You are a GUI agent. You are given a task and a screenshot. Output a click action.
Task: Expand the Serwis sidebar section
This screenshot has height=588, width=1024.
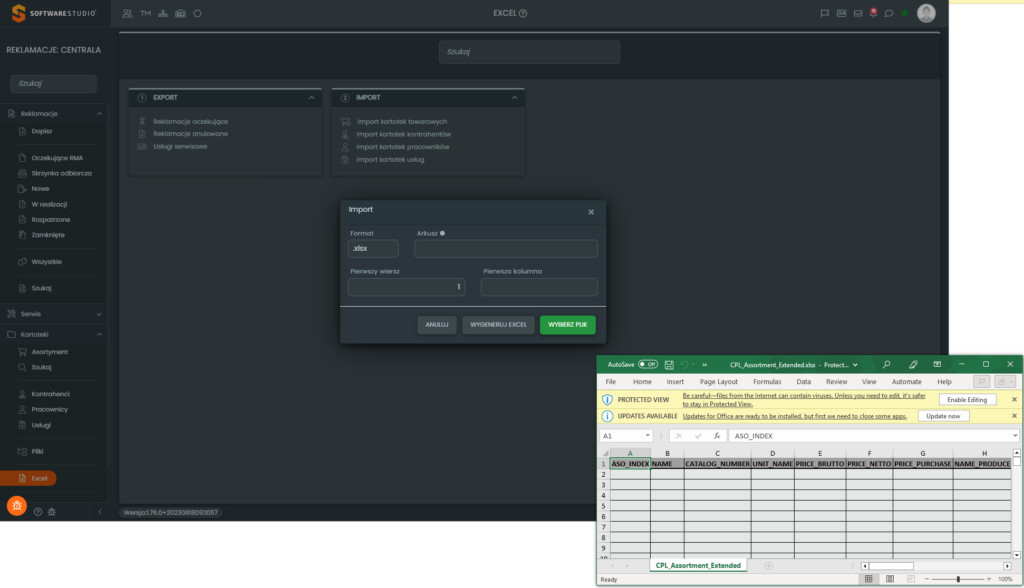tap(99, 313)
